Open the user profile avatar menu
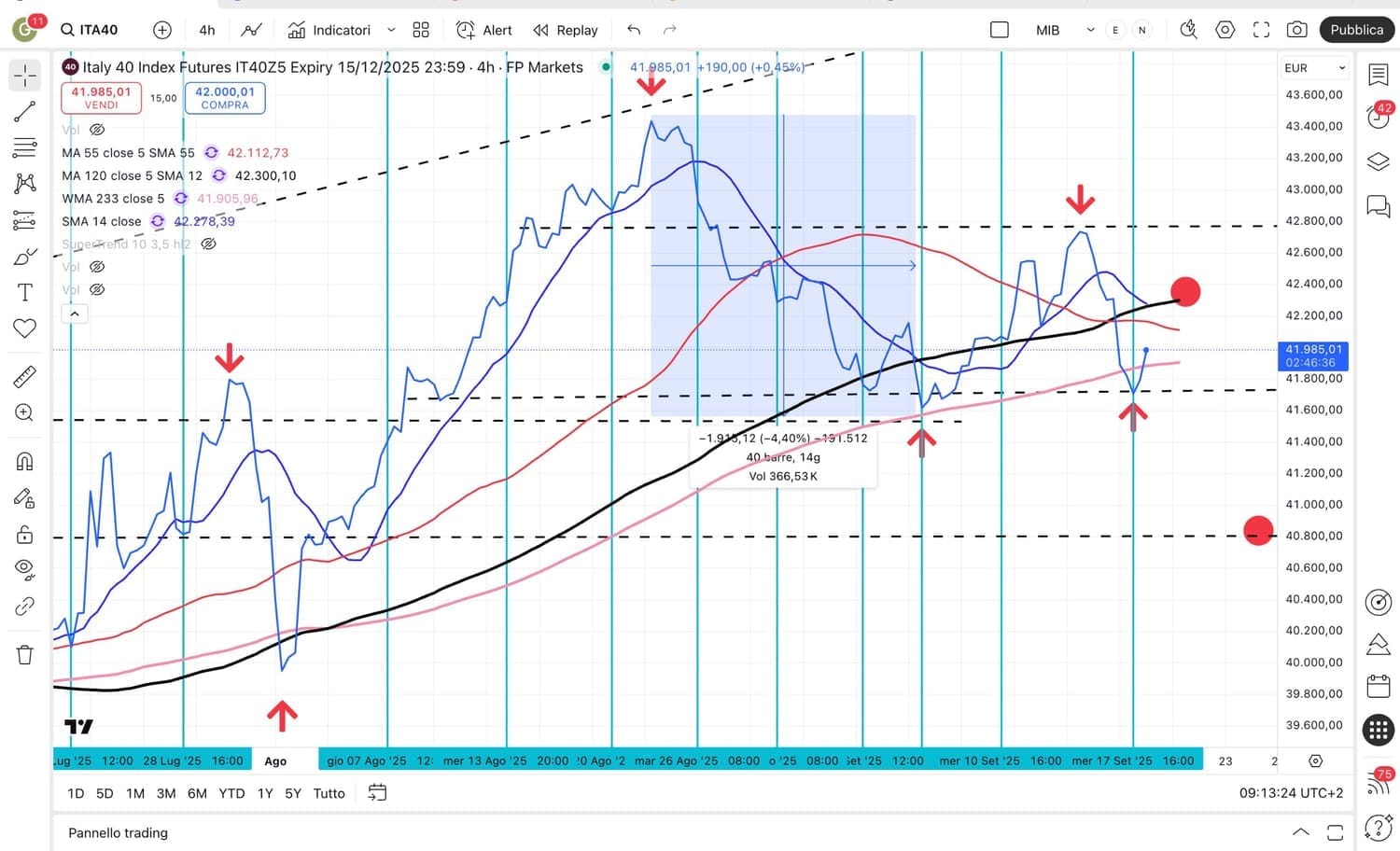 tap(25, 30)
